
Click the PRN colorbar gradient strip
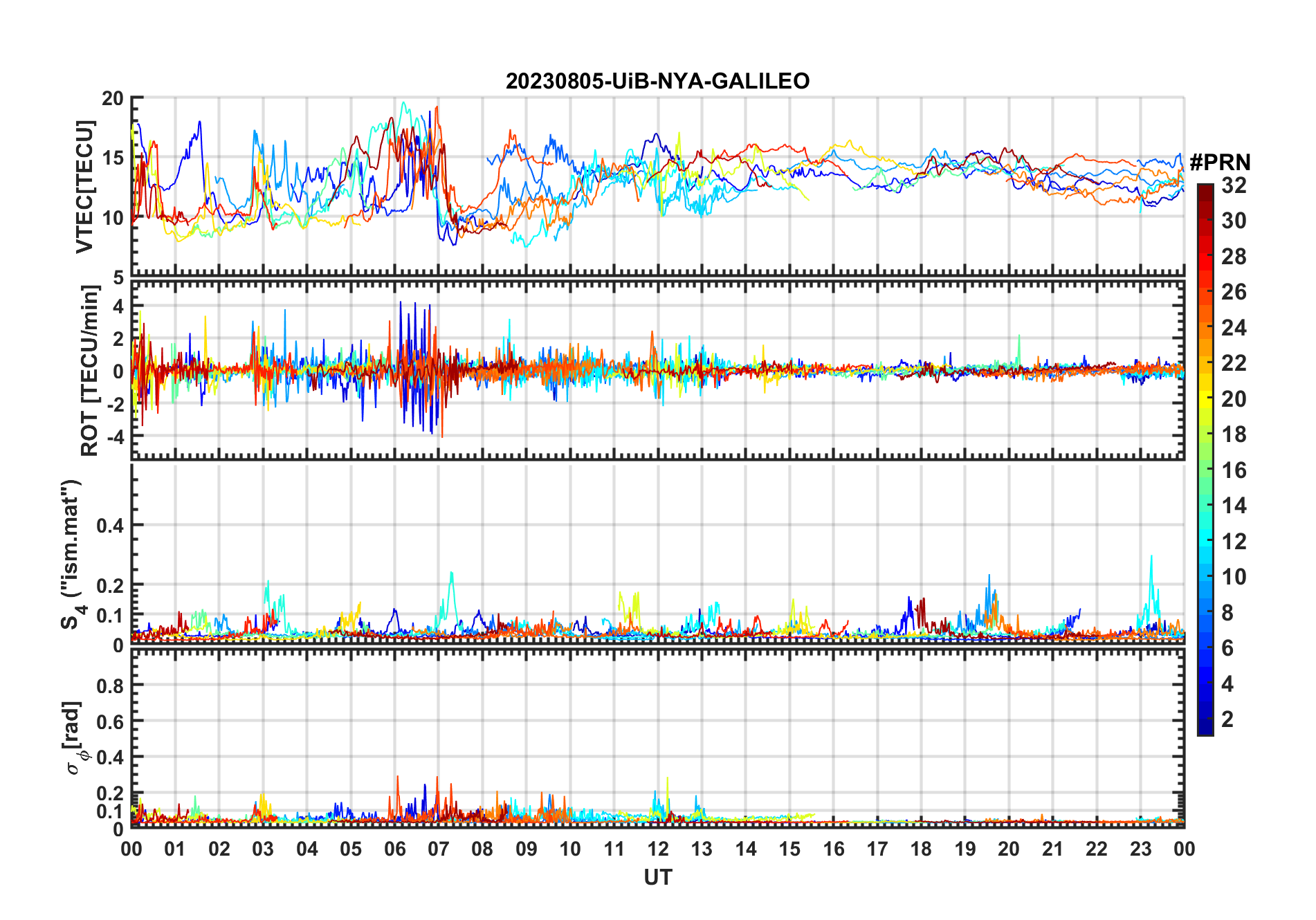click(x=1205, y=459)
